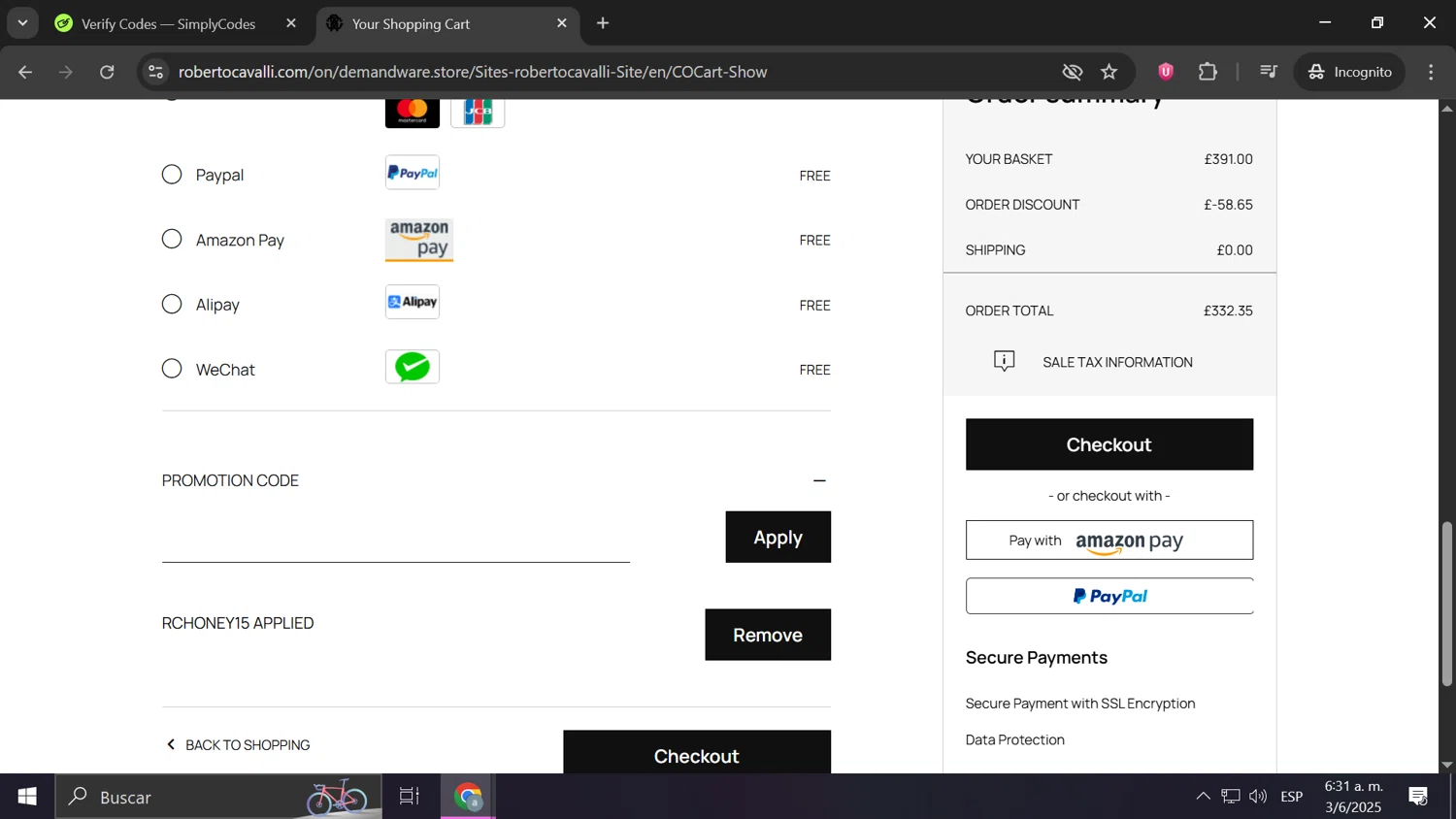
Task: Click the page vertical scrollbar thumb
Action: 1447,604
